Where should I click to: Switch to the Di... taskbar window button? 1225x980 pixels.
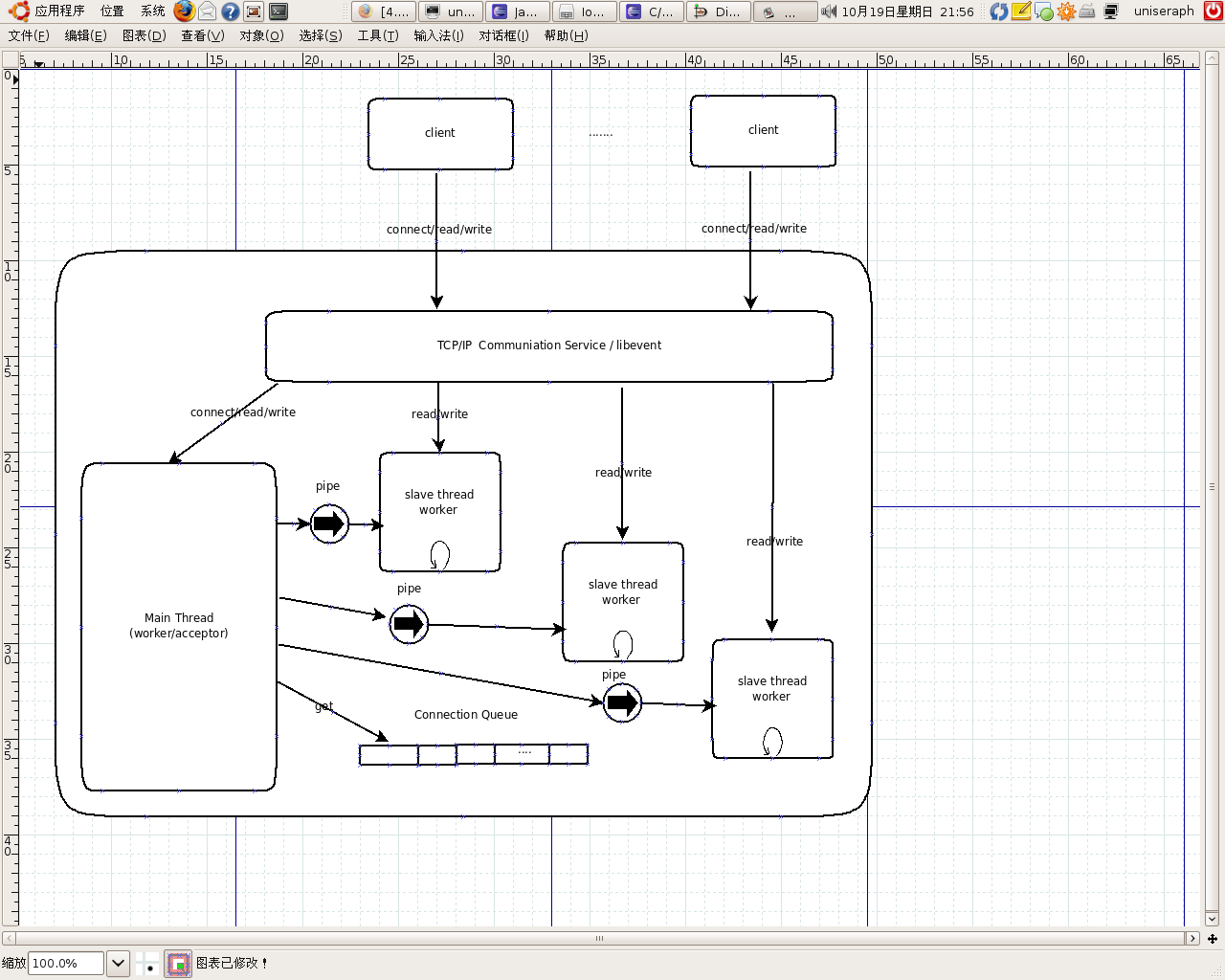pyautogui.click(x=718, y=11)
